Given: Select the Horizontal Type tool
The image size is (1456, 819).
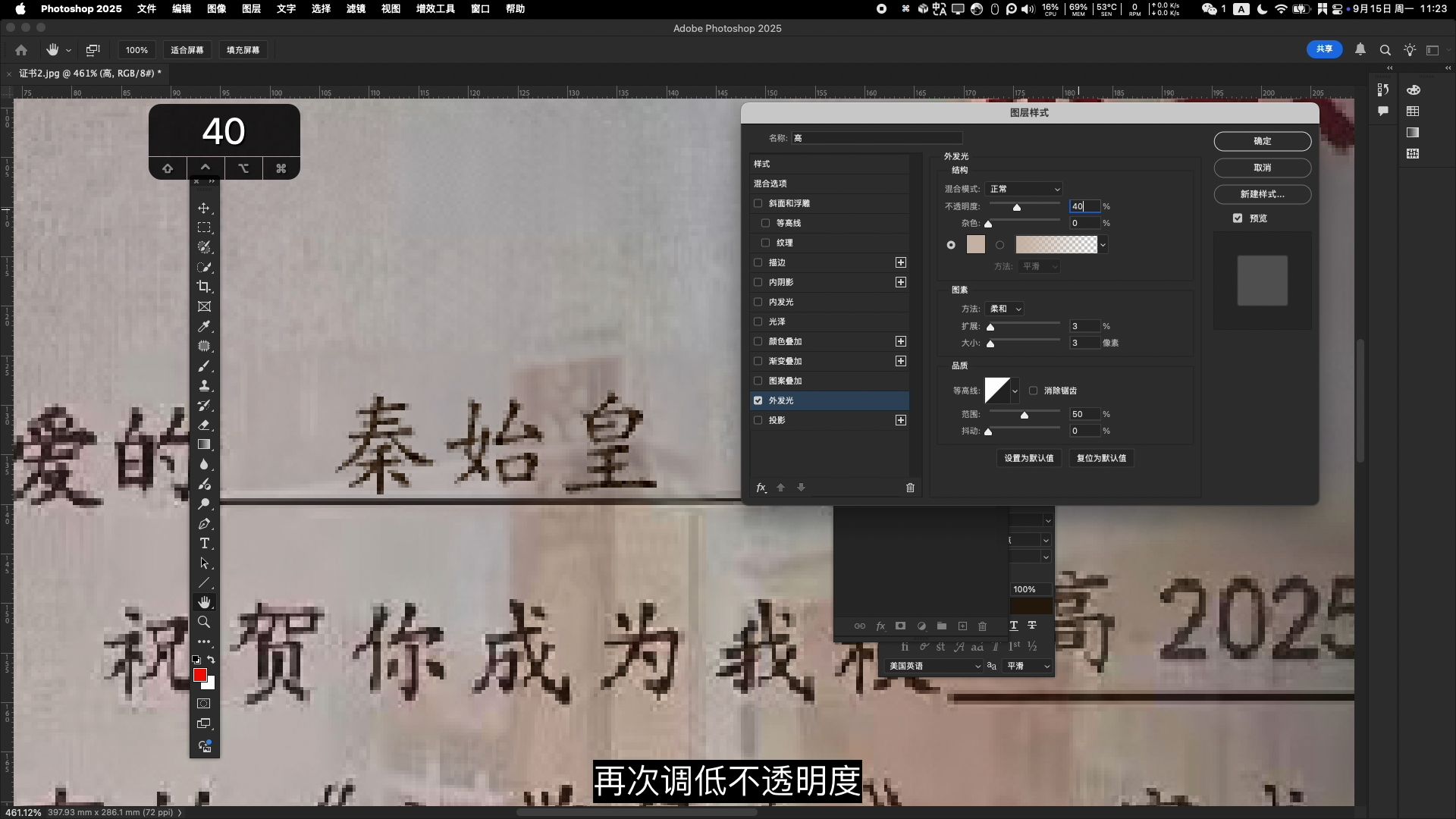Looking at the screenshot, I should (x=203, y=544).
